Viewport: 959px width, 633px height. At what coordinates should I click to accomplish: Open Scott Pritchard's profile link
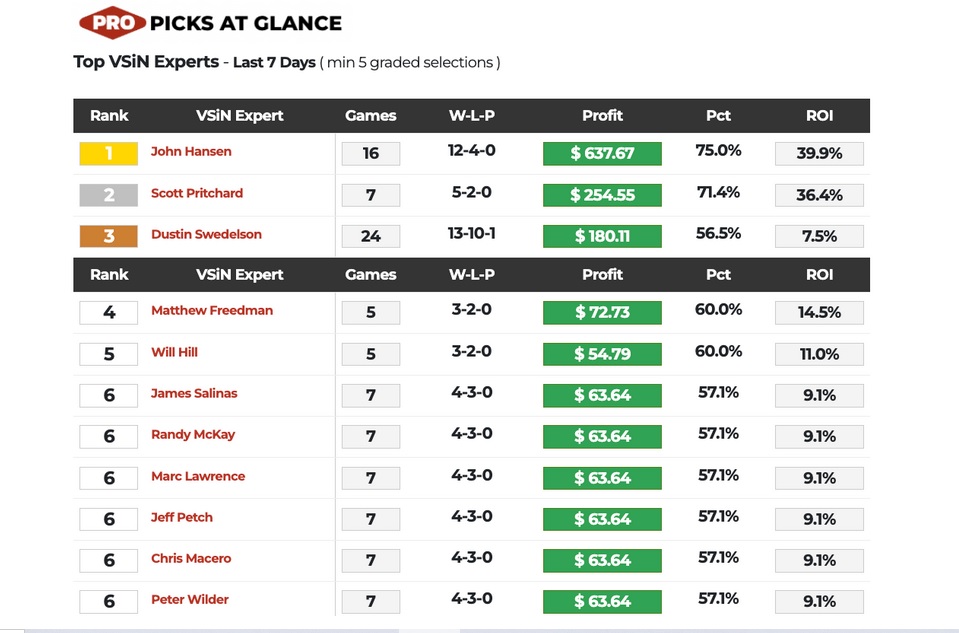point(197,193)
